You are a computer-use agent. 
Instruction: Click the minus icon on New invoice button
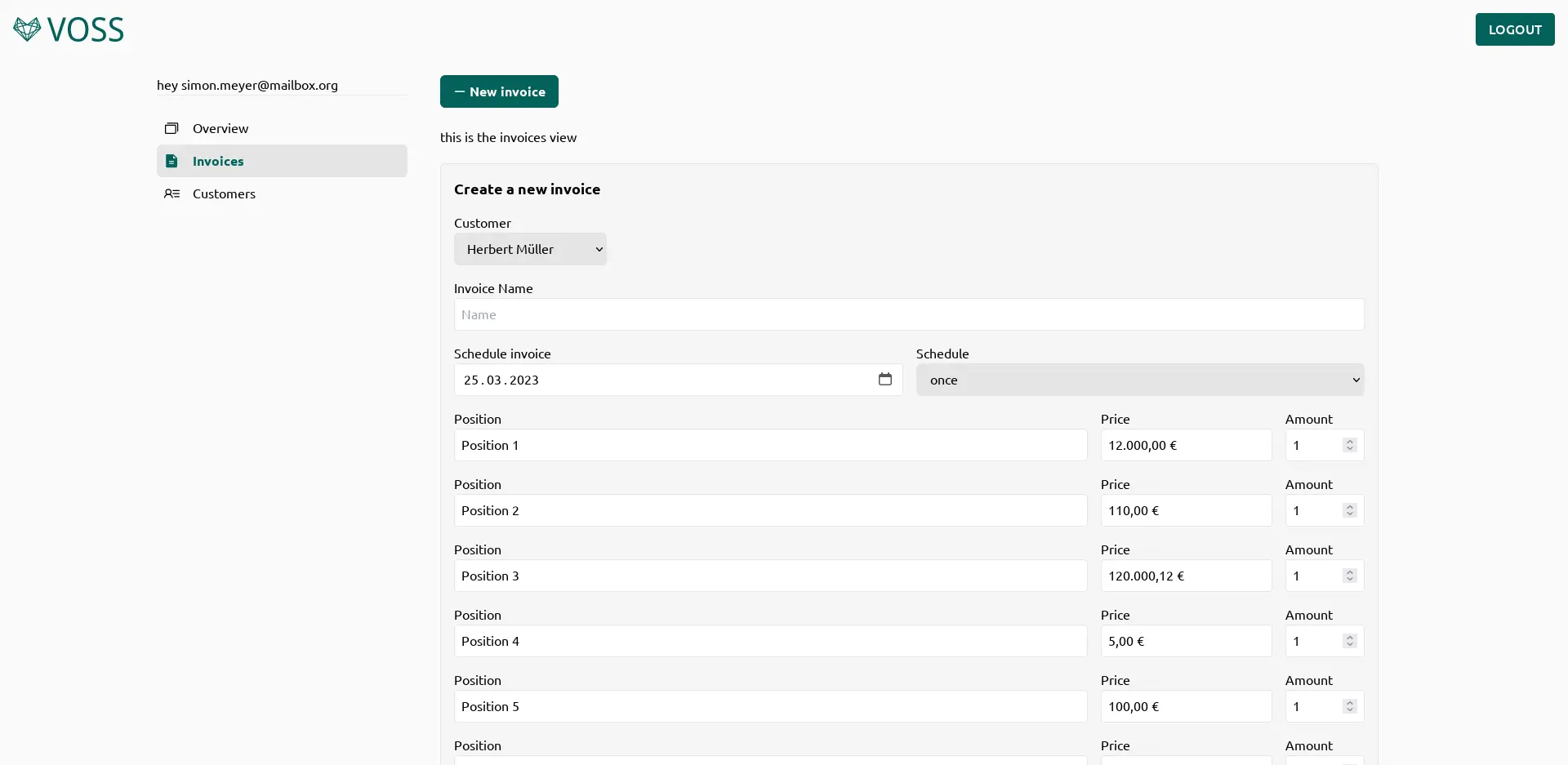click(x=459, y=91)
